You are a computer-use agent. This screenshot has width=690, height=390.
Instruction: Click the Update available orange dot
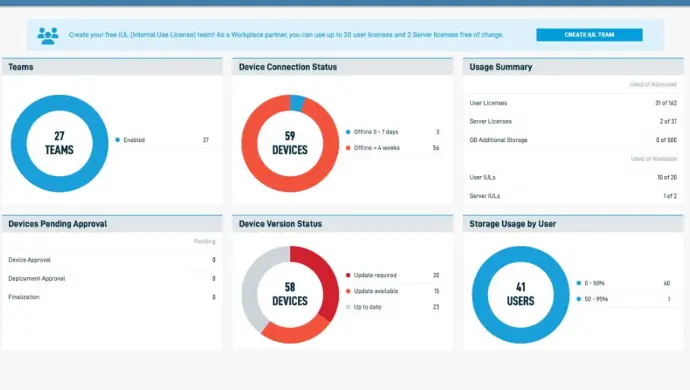coord(348,291)
